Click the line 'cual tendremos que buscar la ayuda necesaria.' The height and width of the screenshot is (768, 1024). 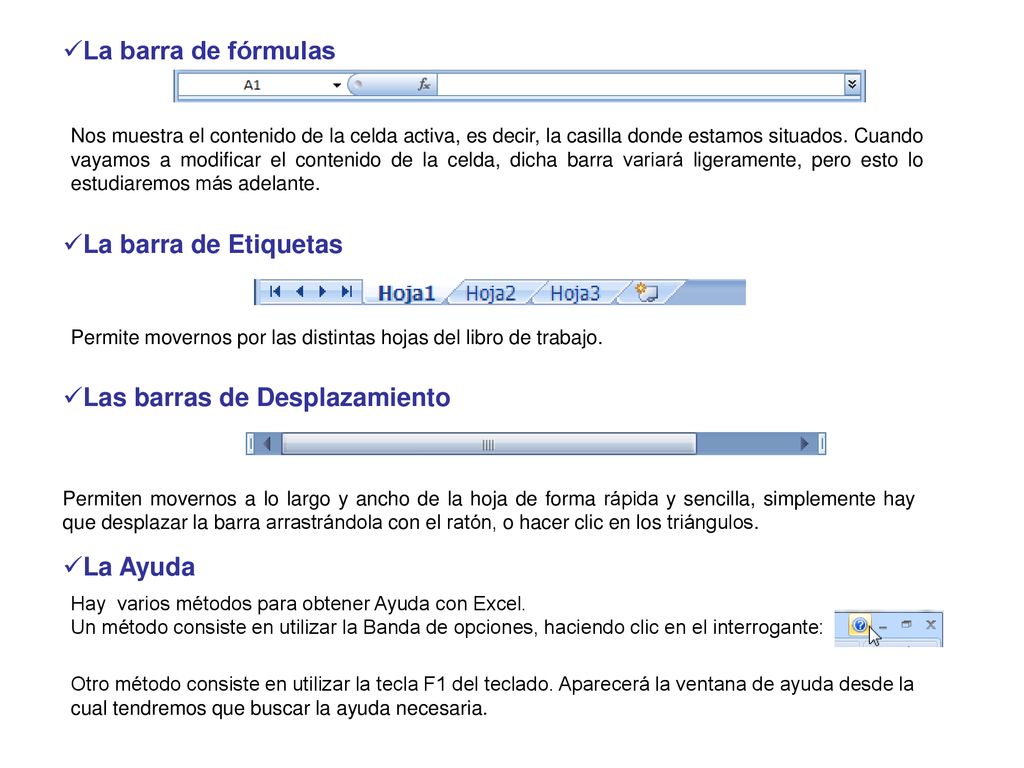pos(279,708)
